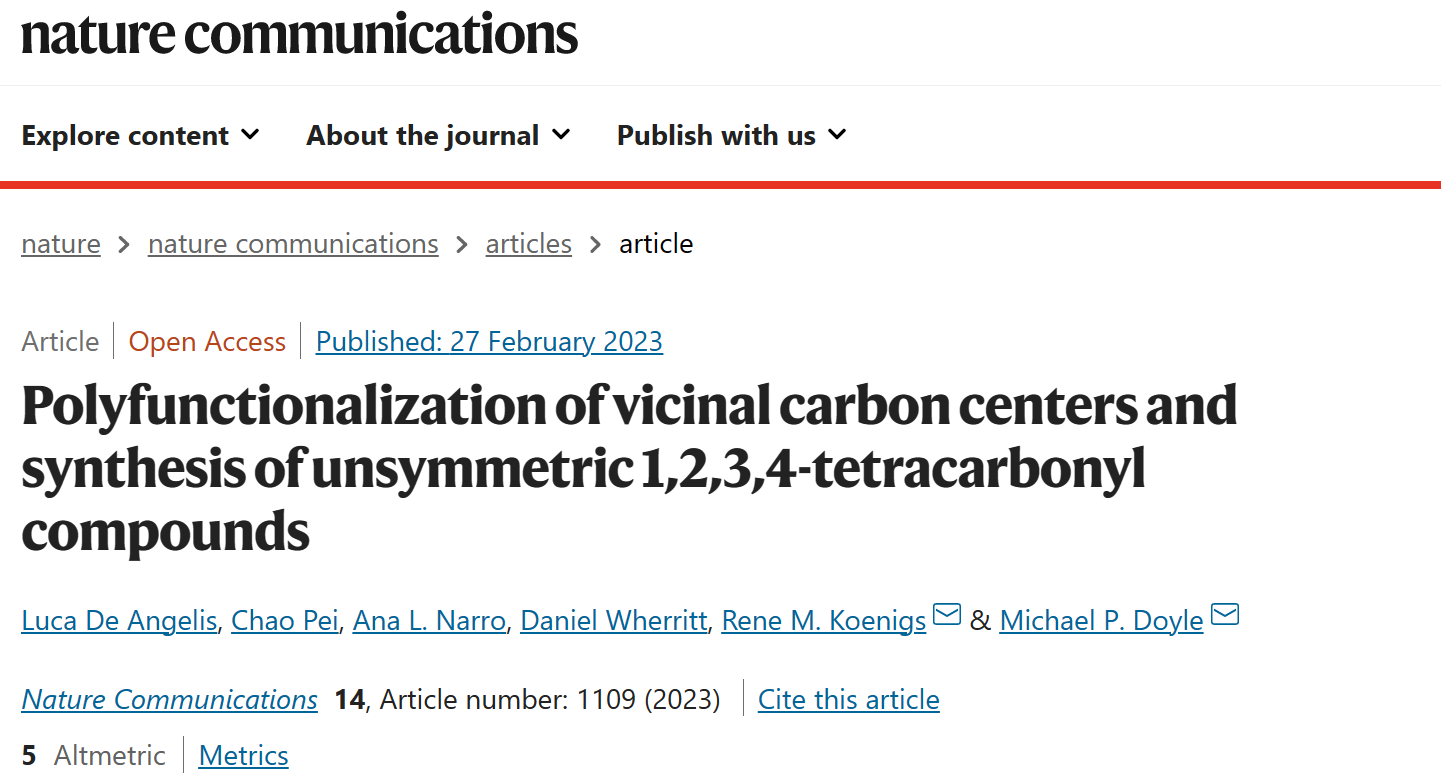Expand the About the journal chevron
This screenshot has width=1441, height=777.
[x=561, y=134]
